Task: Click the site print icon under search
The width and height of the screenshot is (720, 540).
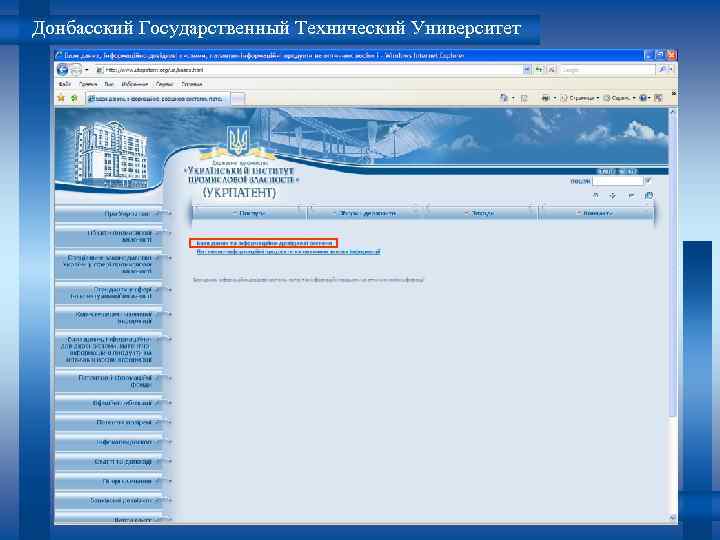Action: tap(649, 196)
